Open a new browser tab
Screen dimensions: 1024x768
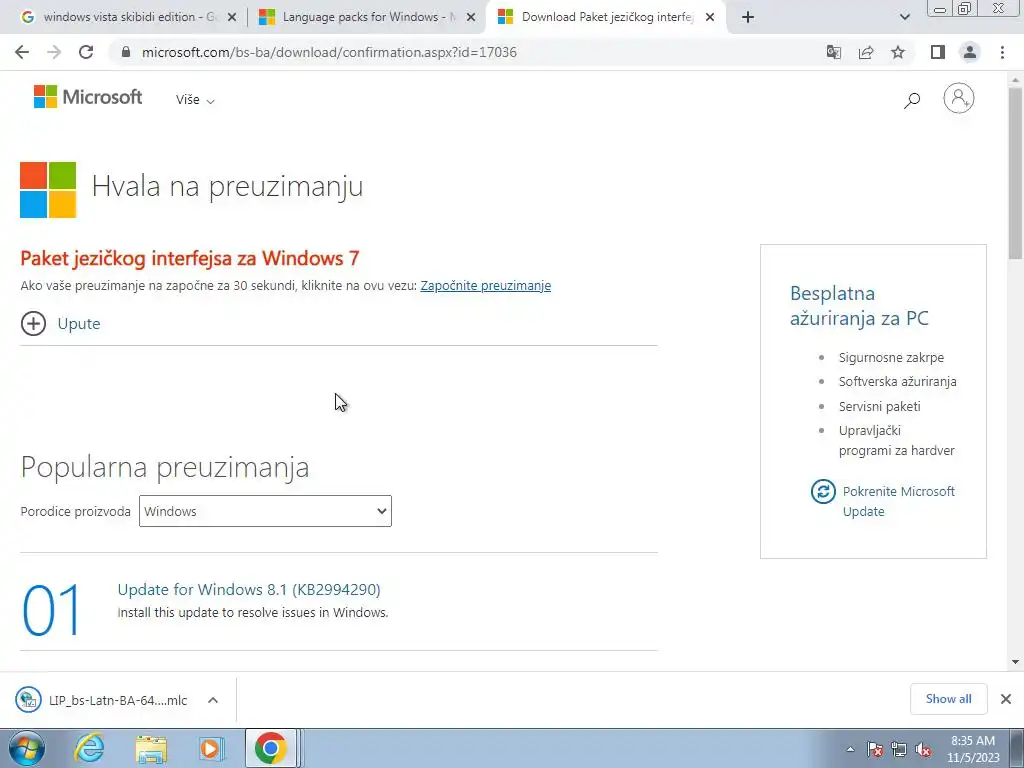tap(748, 17)
